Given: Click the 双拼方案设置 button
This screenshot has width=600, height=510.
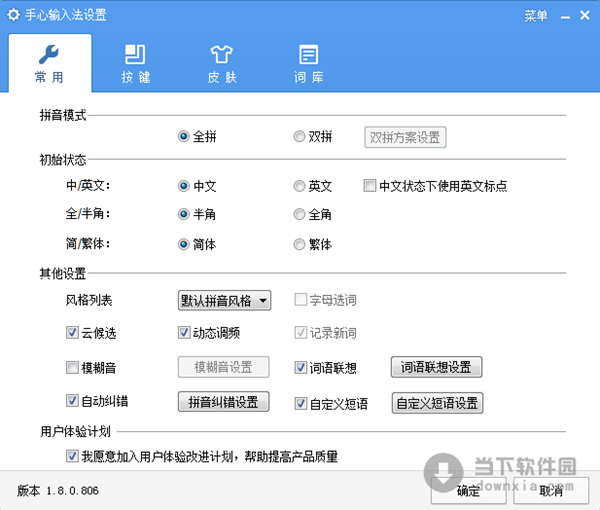Looking at the screenshot, I should (405, 137).
